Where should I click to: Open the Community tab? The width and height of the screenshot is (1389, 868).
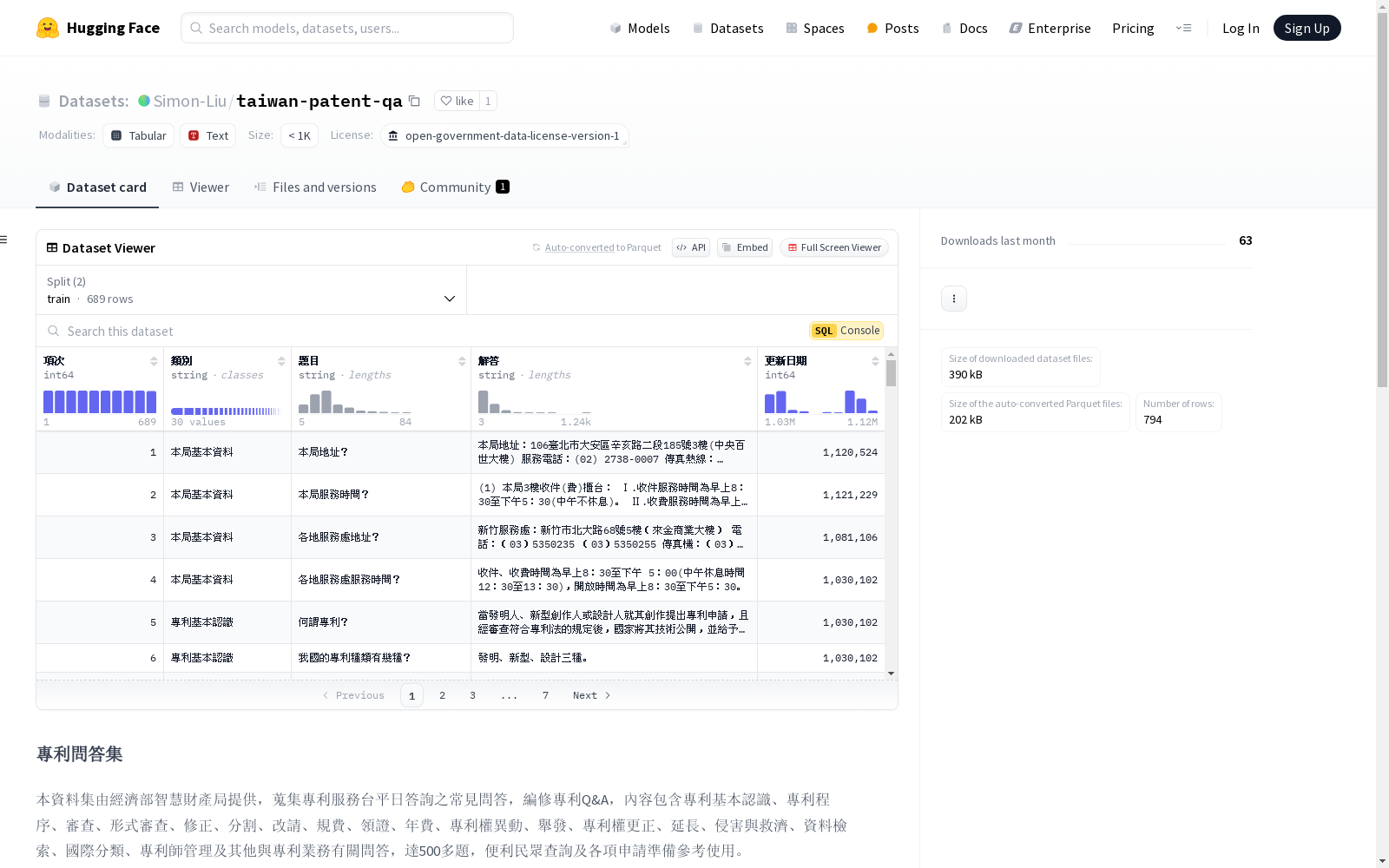pyautogui.click(x=456, y=187)
